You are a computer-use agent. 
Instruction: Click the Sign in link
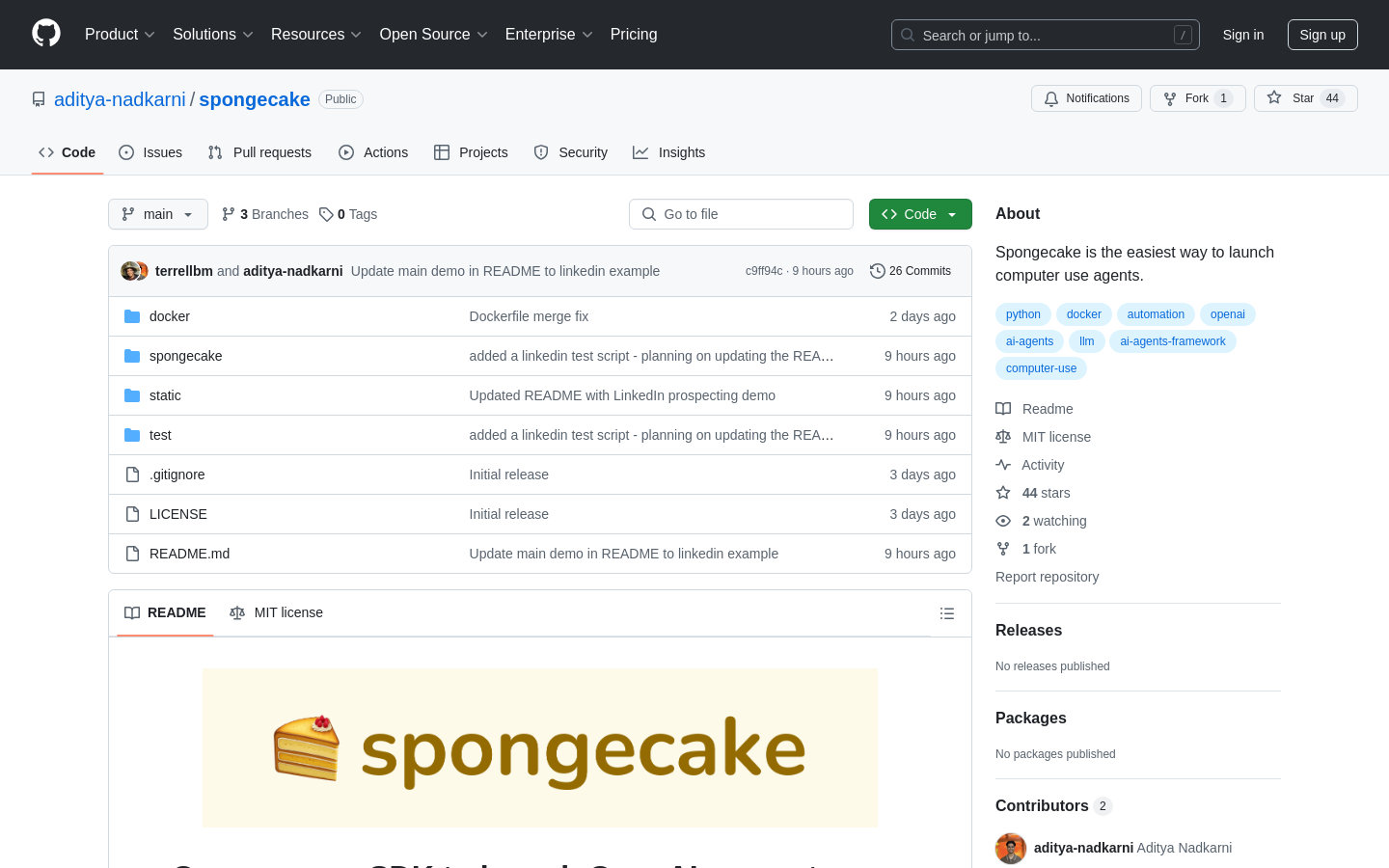point(1243,35)
